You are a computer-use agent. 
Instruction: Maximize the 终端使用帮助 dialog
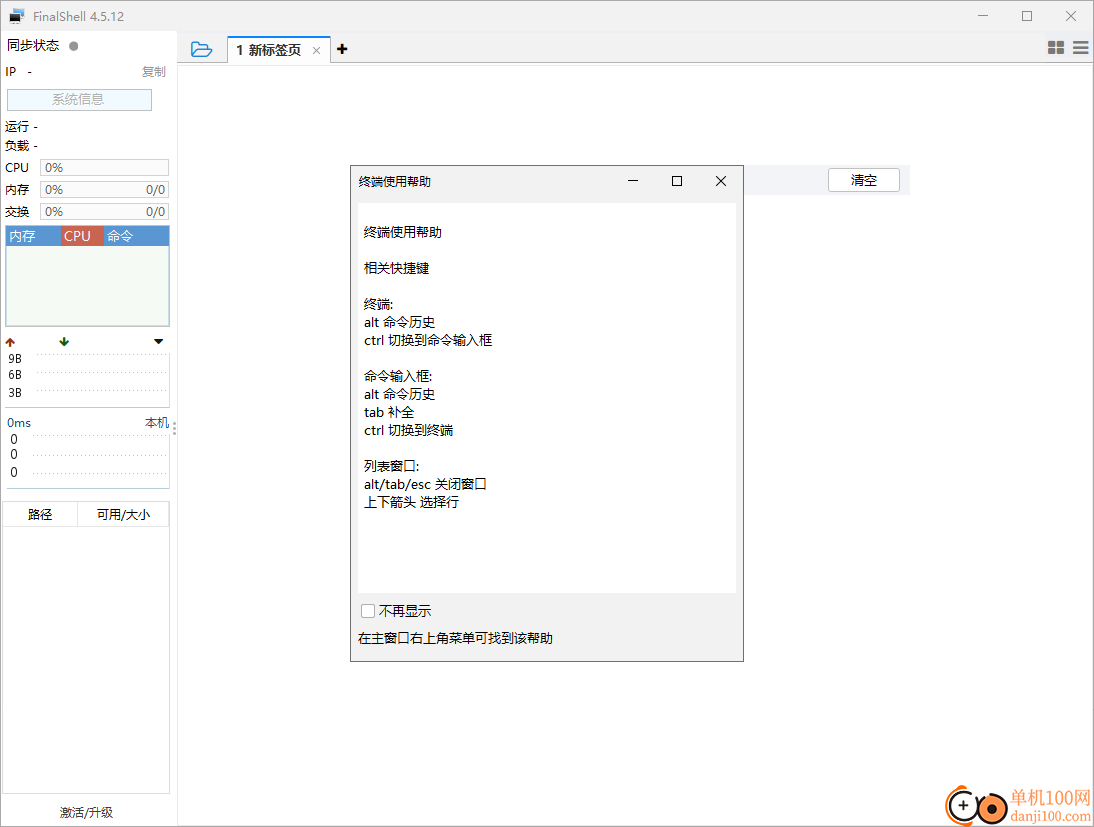[x=677, y=181]
